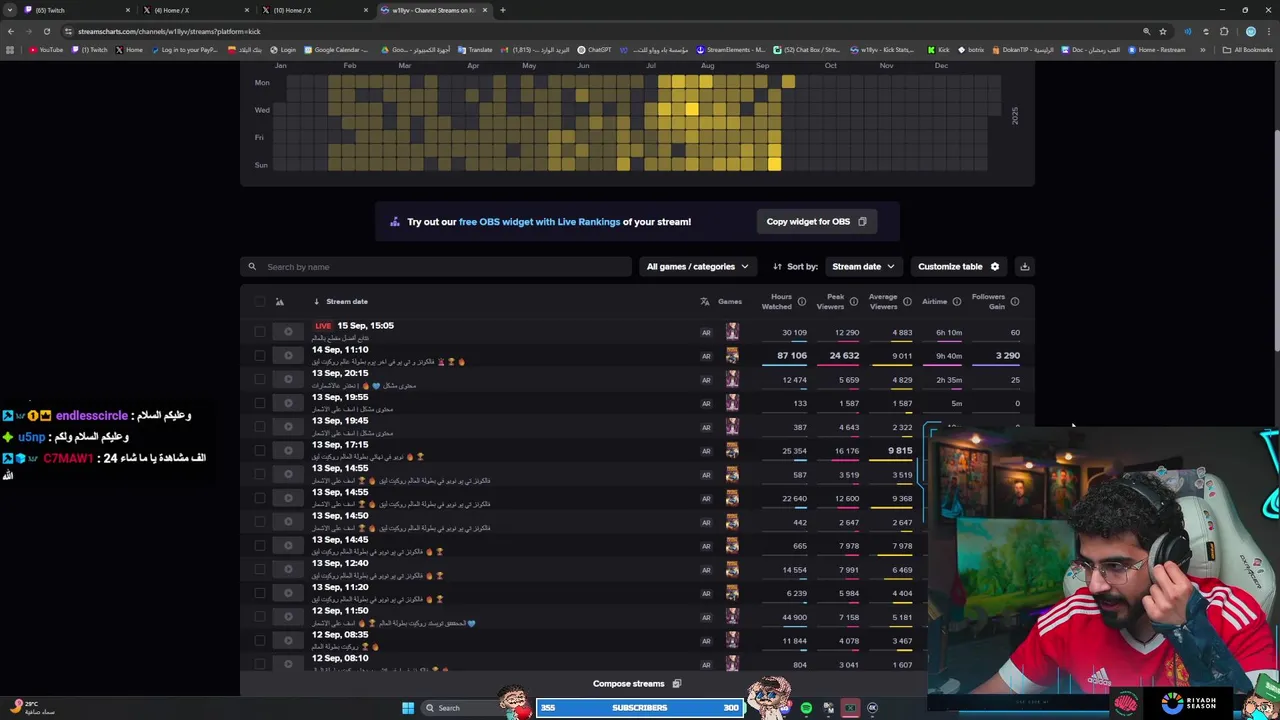Screen dimensions: 1280x720
Task: Play thumbnail of 14 Sep, 11:10 stream
Action: click(288, 356)
